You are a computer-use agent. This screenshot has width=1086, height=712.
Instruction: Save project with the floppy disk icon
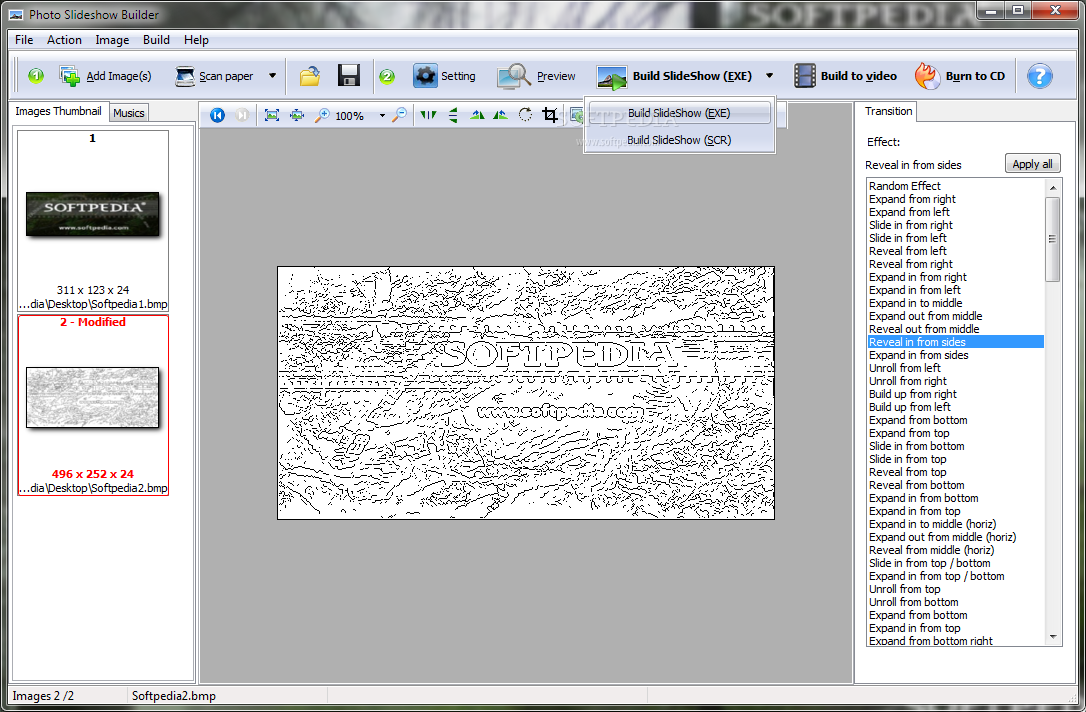(348, 75)
